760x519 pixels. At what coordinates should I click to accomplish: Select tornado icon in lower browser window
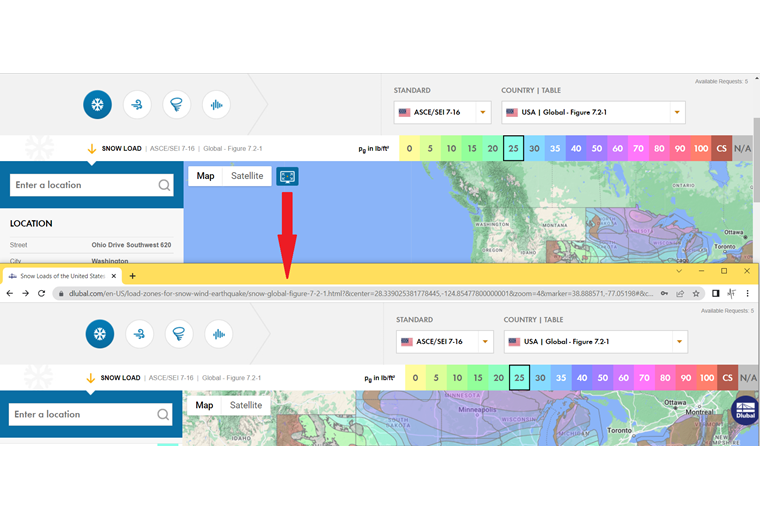click(x=179, y=334)
